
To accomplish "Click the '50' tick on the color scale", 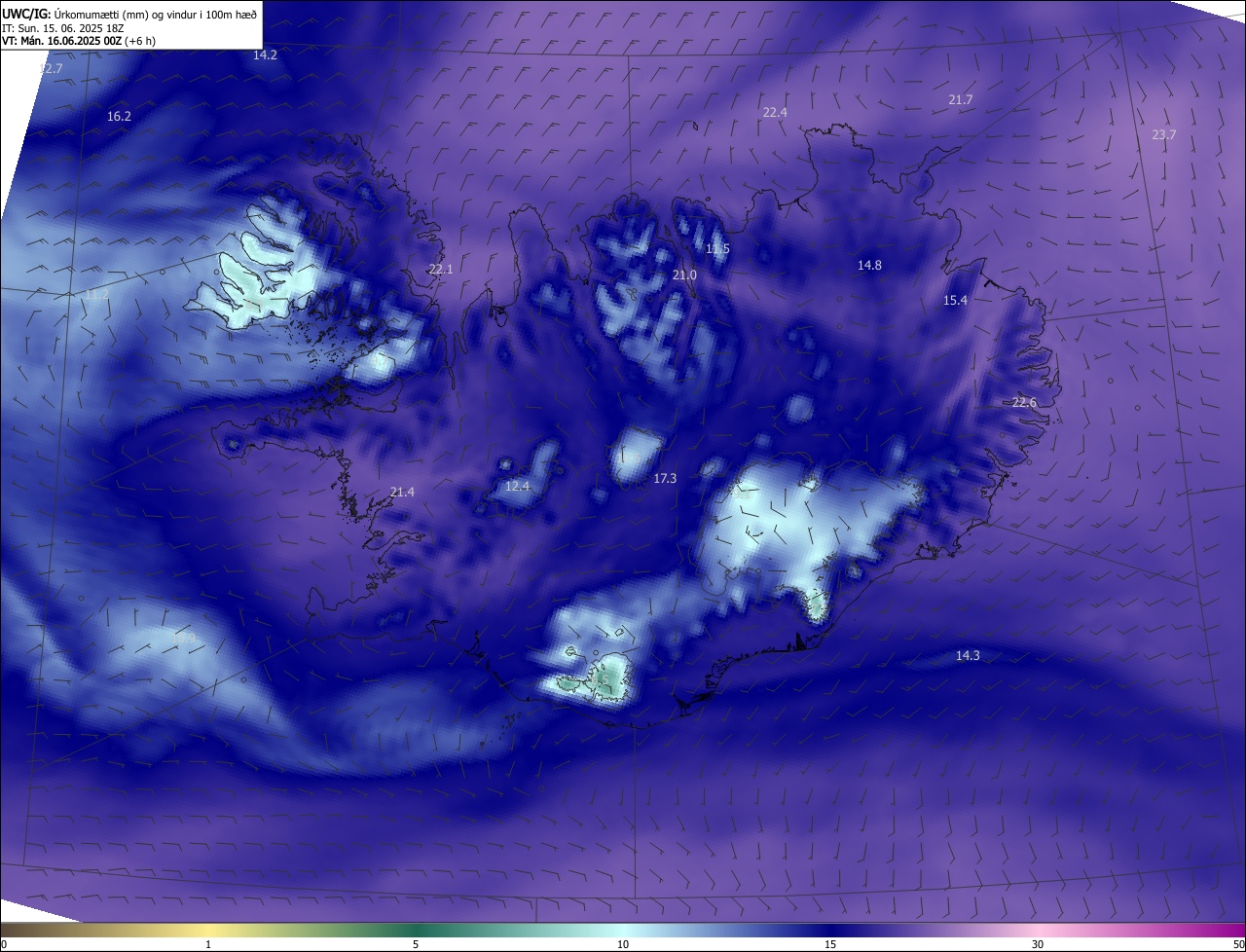I will pyautogui.click(x=1238, y=945).
